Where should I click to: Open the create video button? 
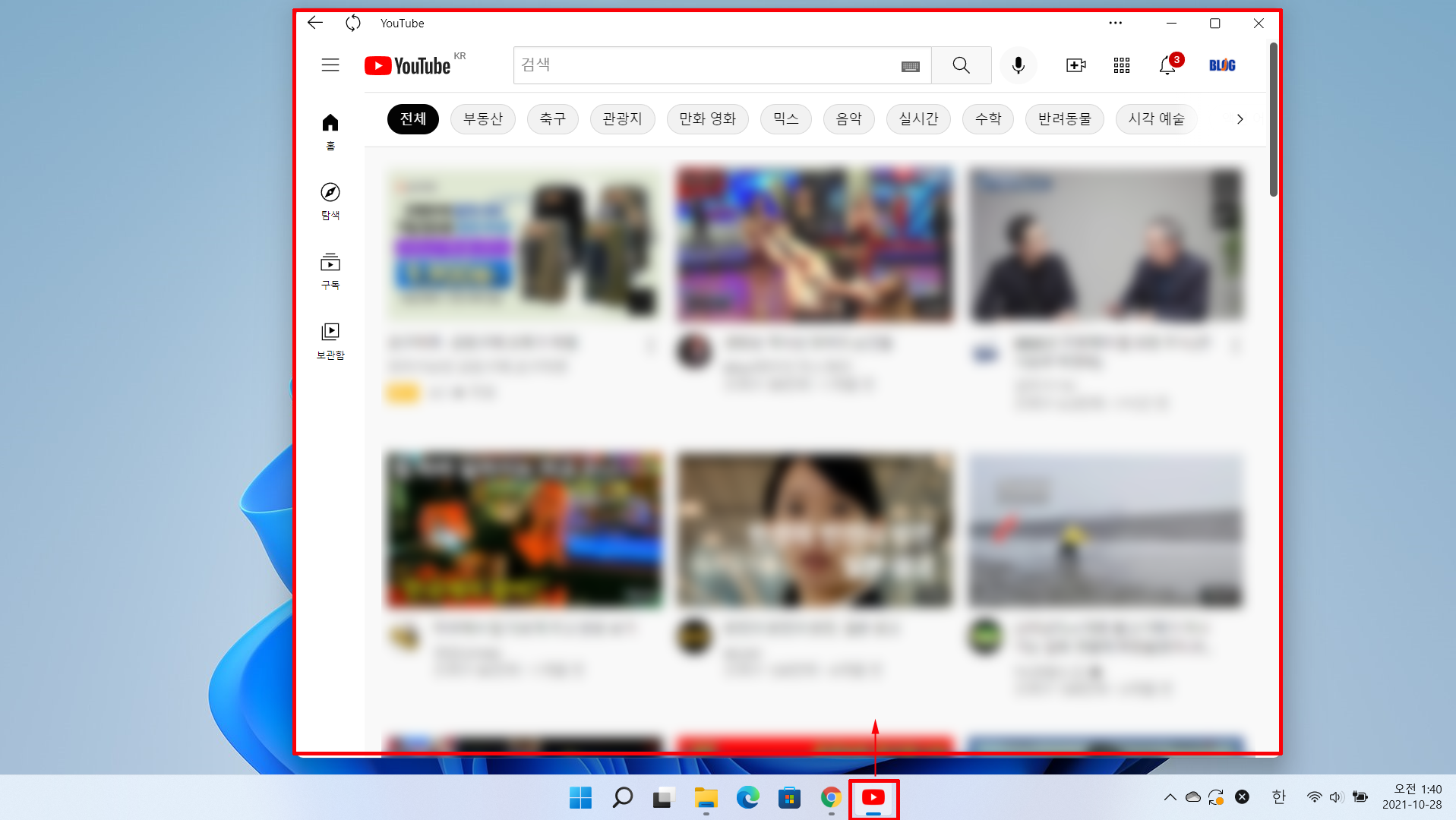point(1075,65)
